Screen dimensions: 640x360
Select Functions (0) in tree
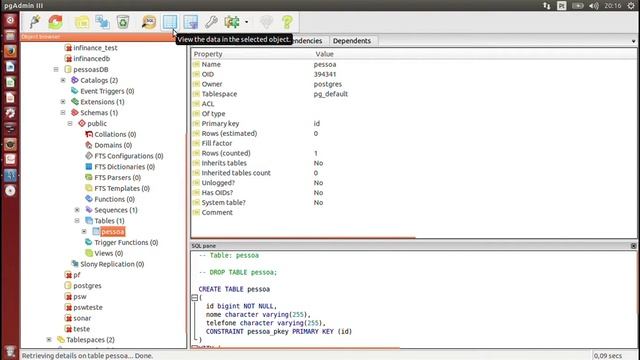click(114, 199)
